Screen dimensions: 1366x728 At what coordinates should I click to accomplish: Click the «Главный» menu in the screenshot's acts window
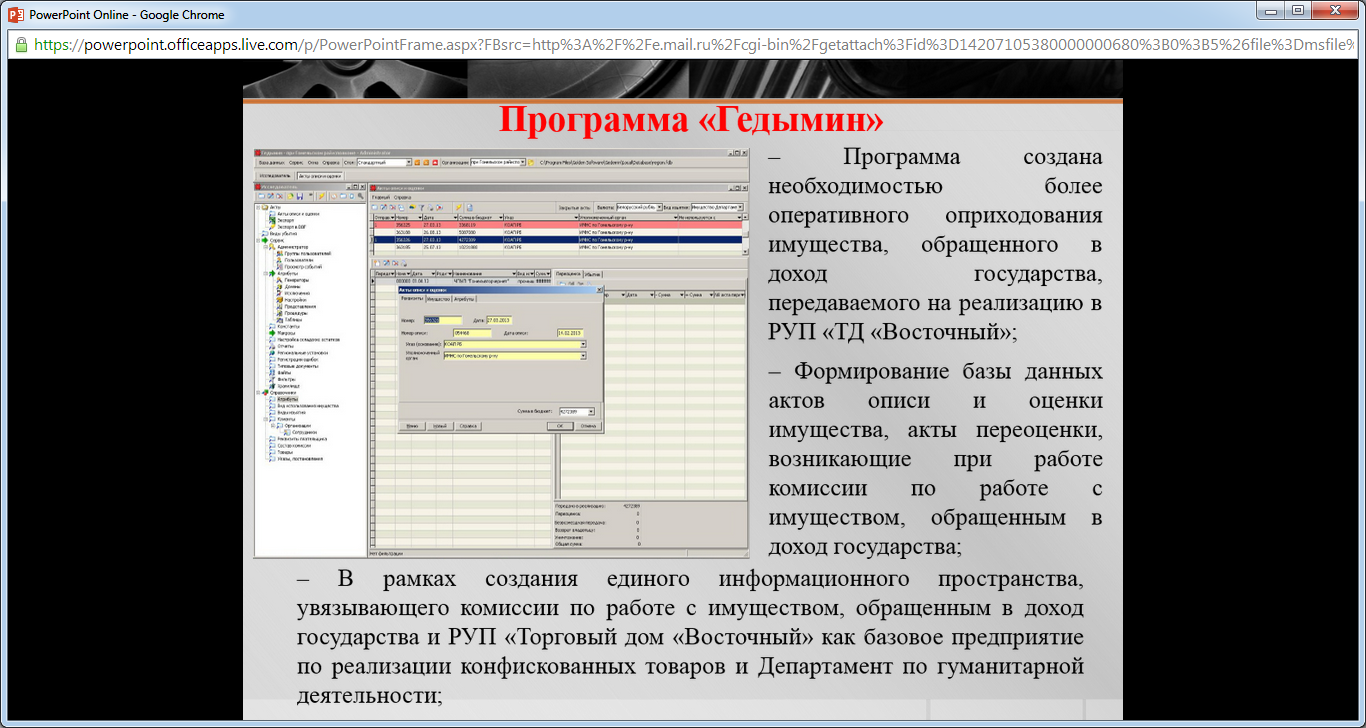(x=381, y=197)
